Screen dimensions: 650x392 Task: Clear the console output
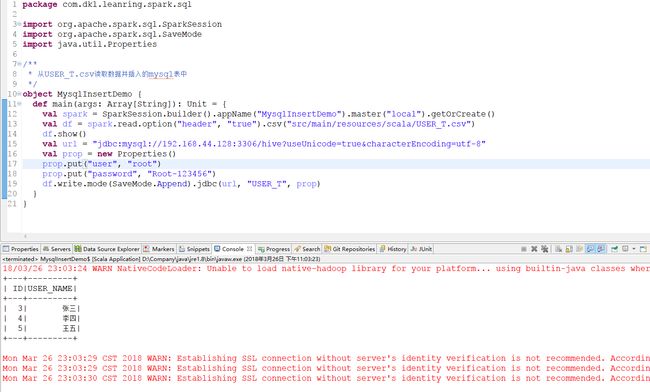click(558, 249)
